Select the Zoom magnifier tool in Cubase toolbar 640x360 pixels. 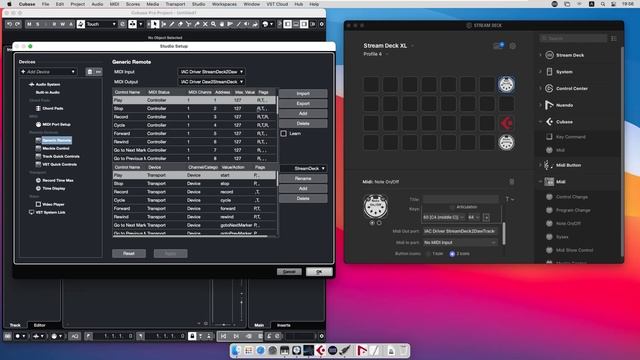tap(213, 24)
